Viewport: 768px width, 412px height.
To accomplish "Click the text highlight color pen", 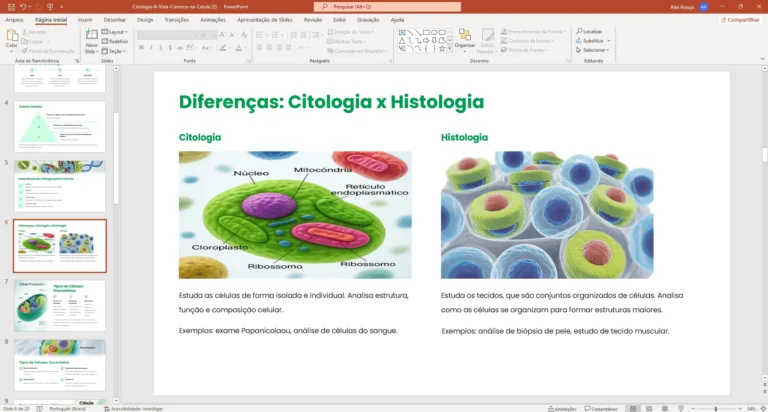I will (223, 48).
